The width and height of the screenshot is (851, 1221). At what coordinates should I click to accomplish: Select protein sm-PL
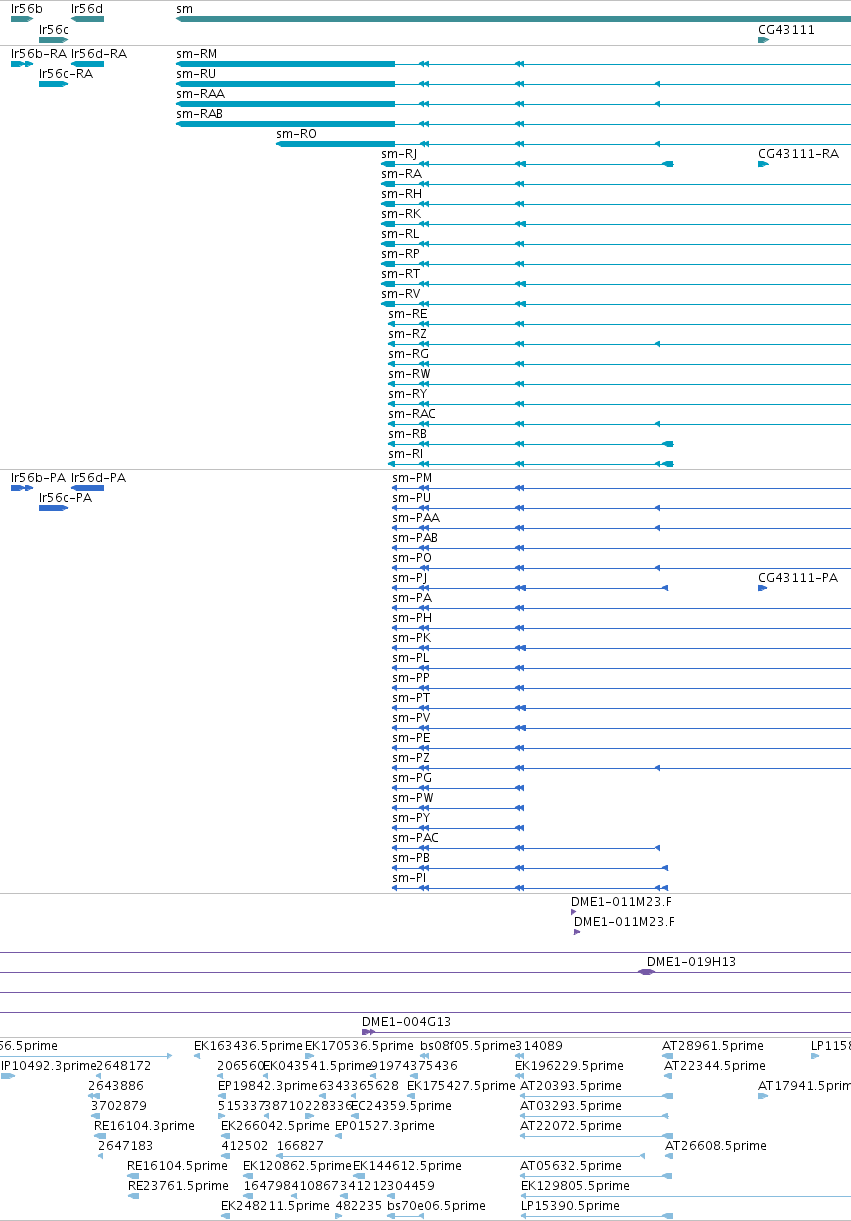tap(411, 657)
